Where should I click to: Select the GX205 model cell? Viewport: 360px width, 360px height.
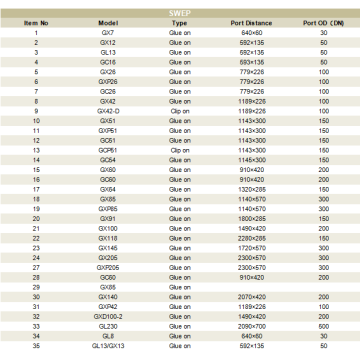pyautogui.click(x=108, y=258)
